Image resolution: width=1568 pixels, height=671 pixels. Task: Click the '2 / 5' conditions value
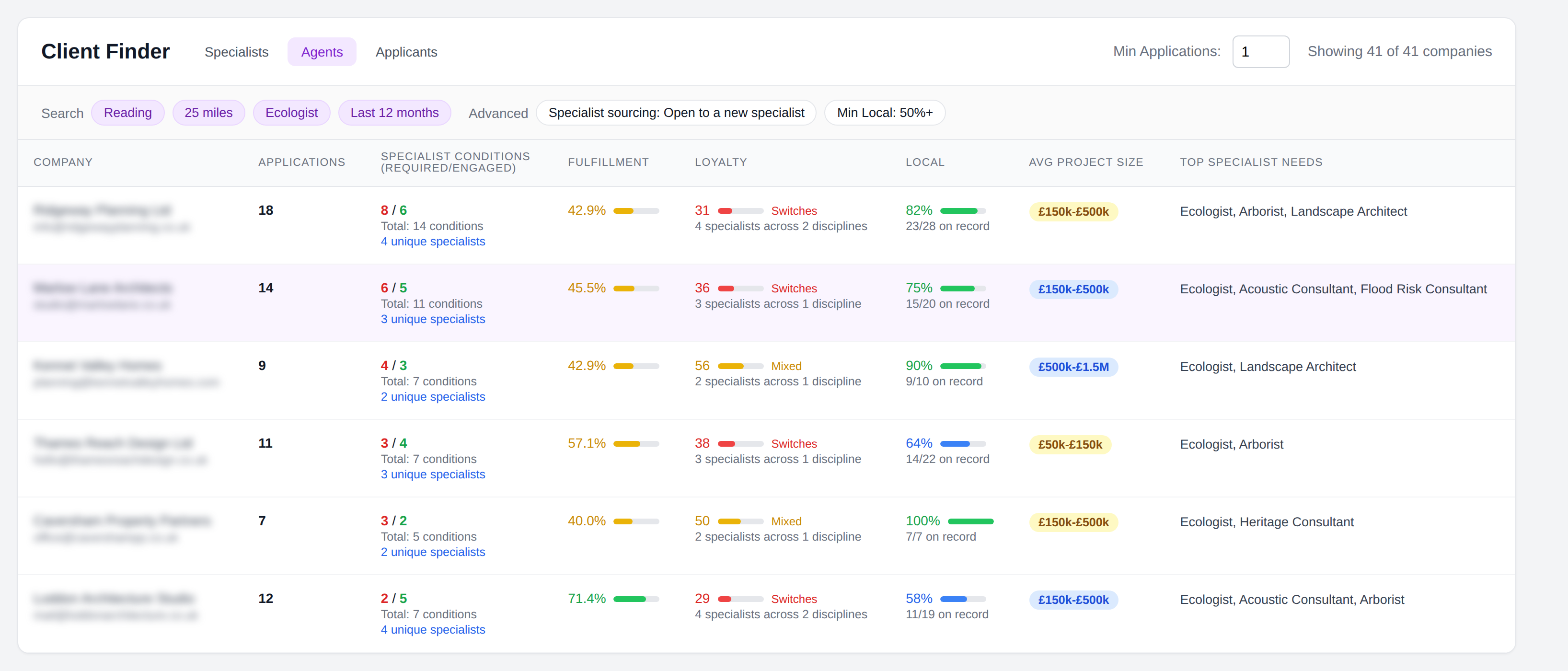(394, 599)
